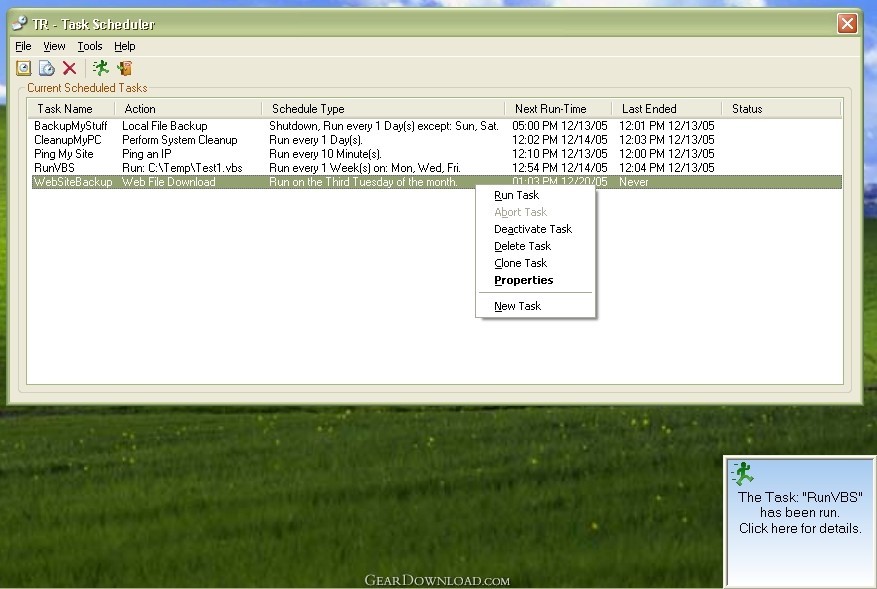Click 'Shutdown, Run every 1 Day(s) except' schedule cell

click(384, 126)
